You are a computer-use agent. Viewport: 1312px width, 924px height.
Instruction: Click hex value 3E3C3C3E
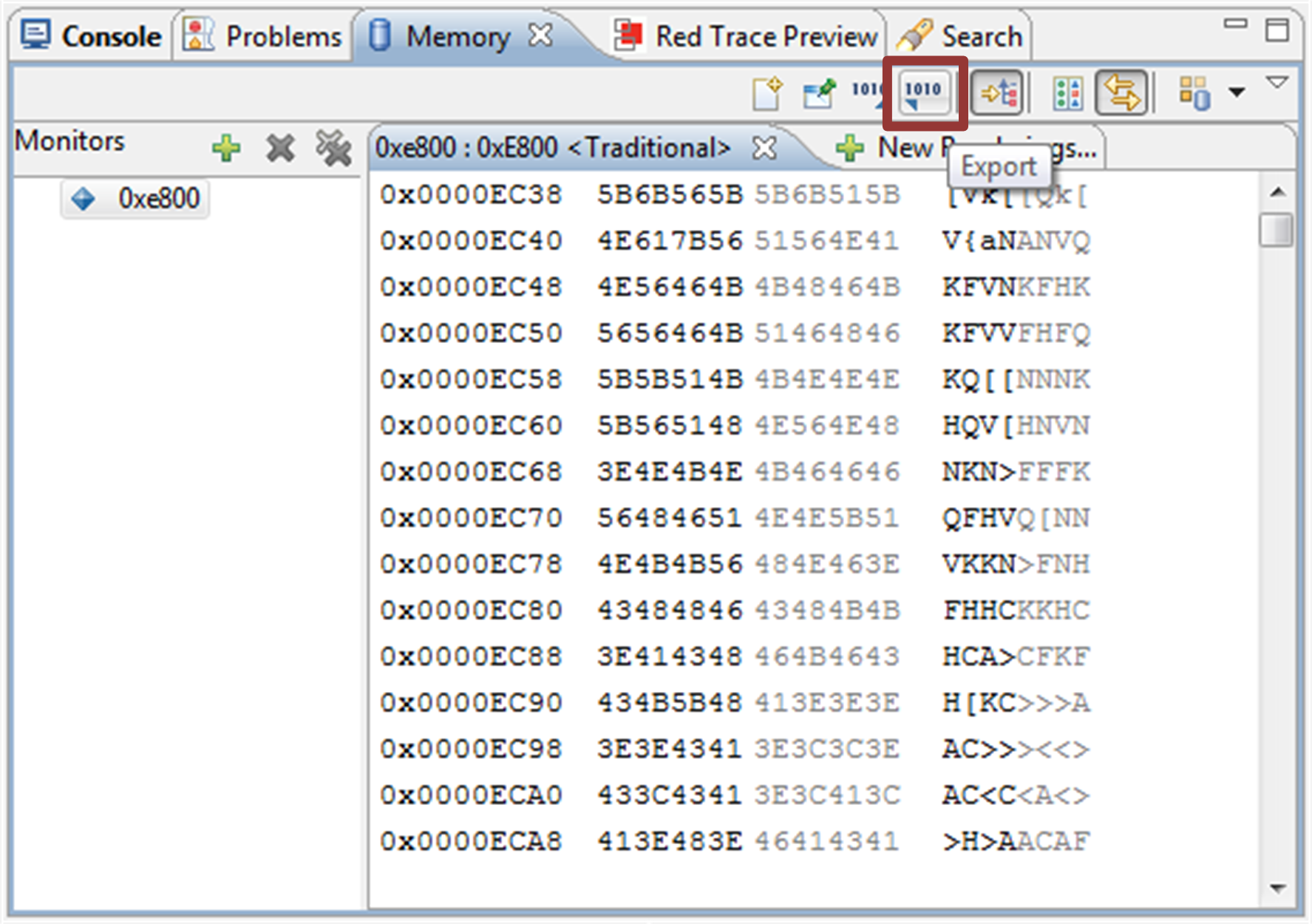click(826, 749)
